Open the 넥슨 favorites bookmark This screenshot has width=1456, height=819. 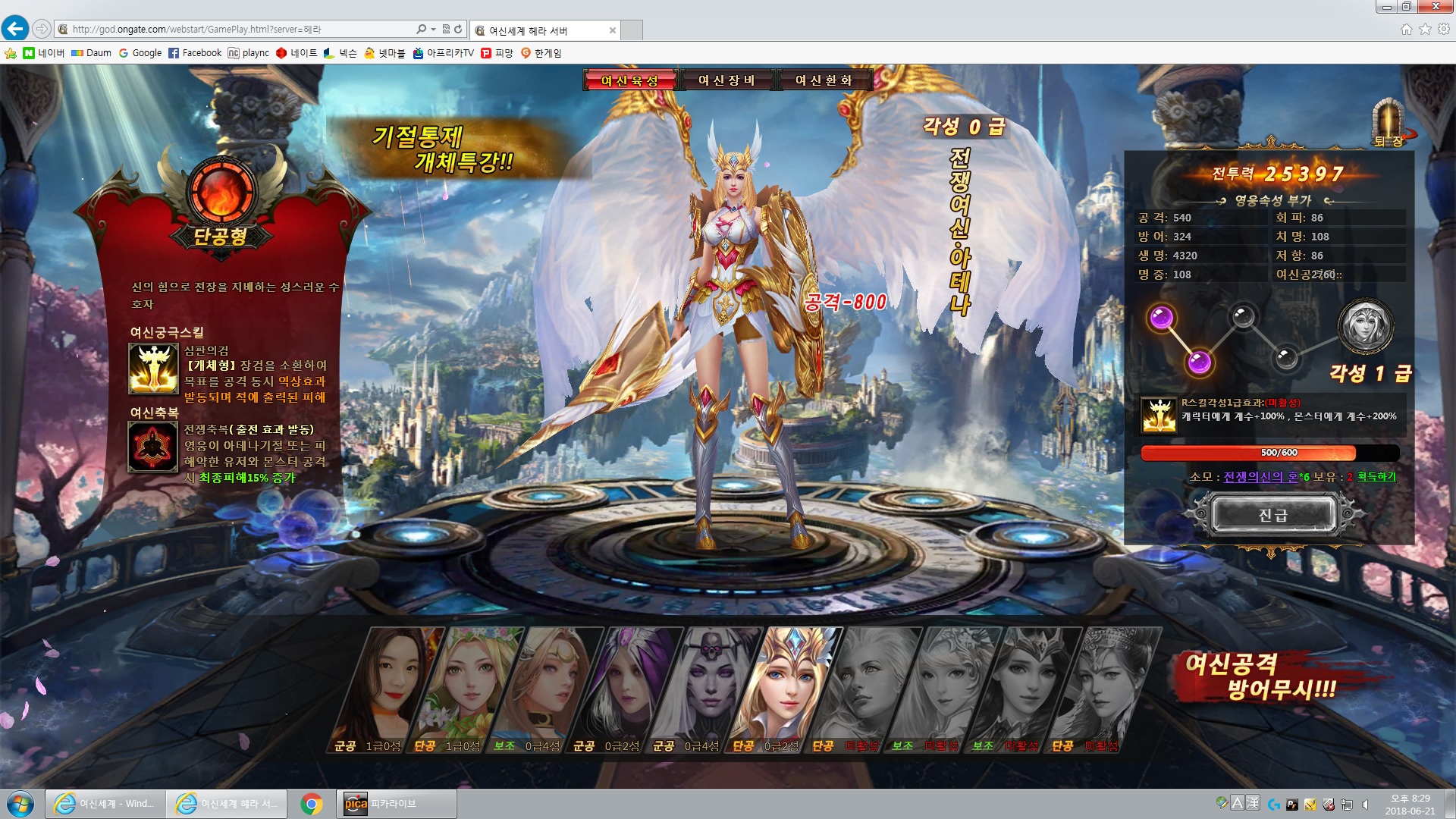point(340,53)
